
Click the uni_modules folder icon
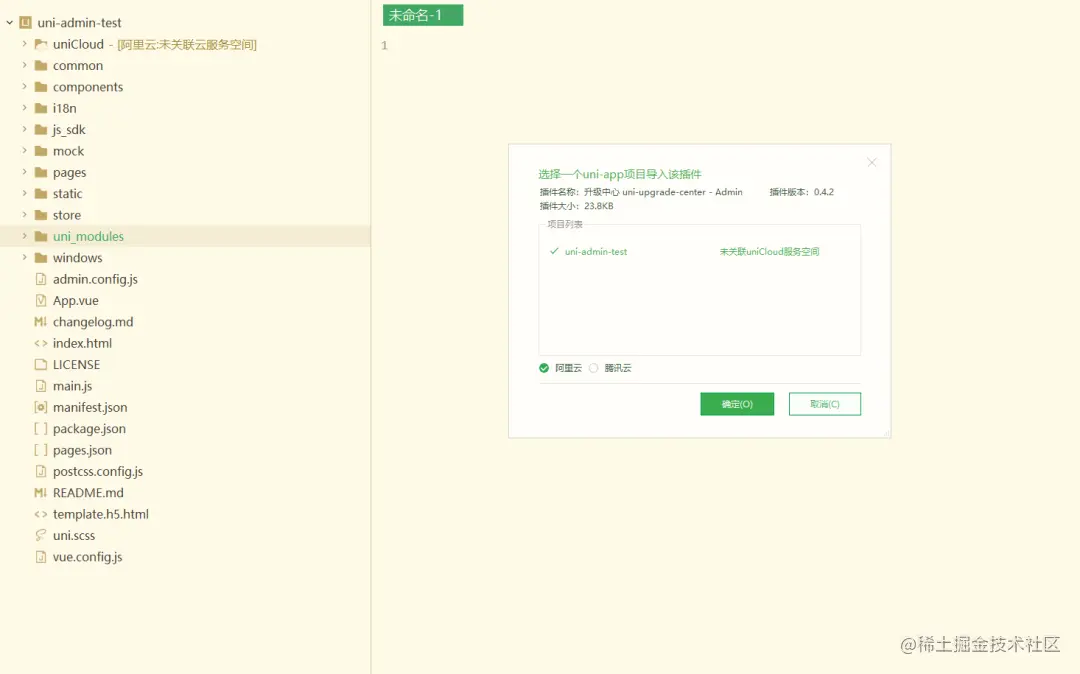tap(41, 236)
